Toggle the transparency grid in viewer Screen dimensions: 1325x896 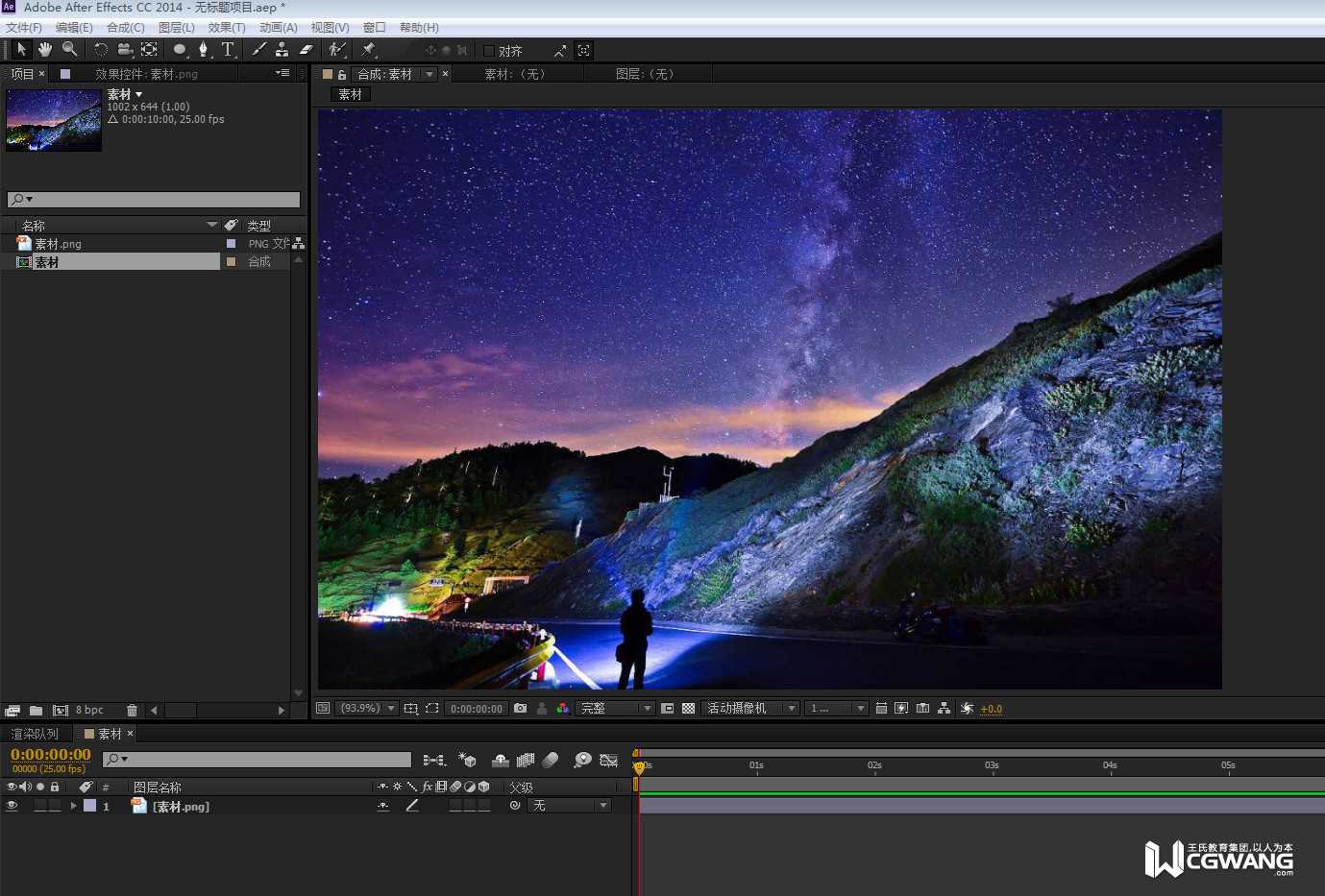(x=688, y=708)
